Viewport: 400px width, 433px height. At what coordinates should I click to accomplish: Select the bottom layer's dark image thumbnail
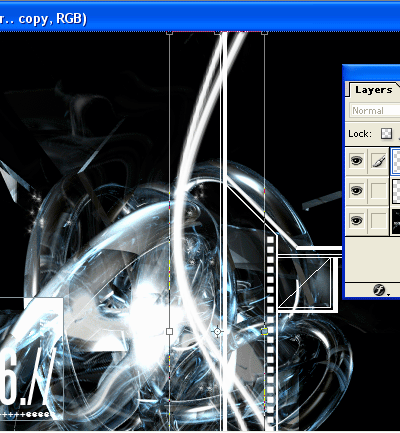[396, 221]
